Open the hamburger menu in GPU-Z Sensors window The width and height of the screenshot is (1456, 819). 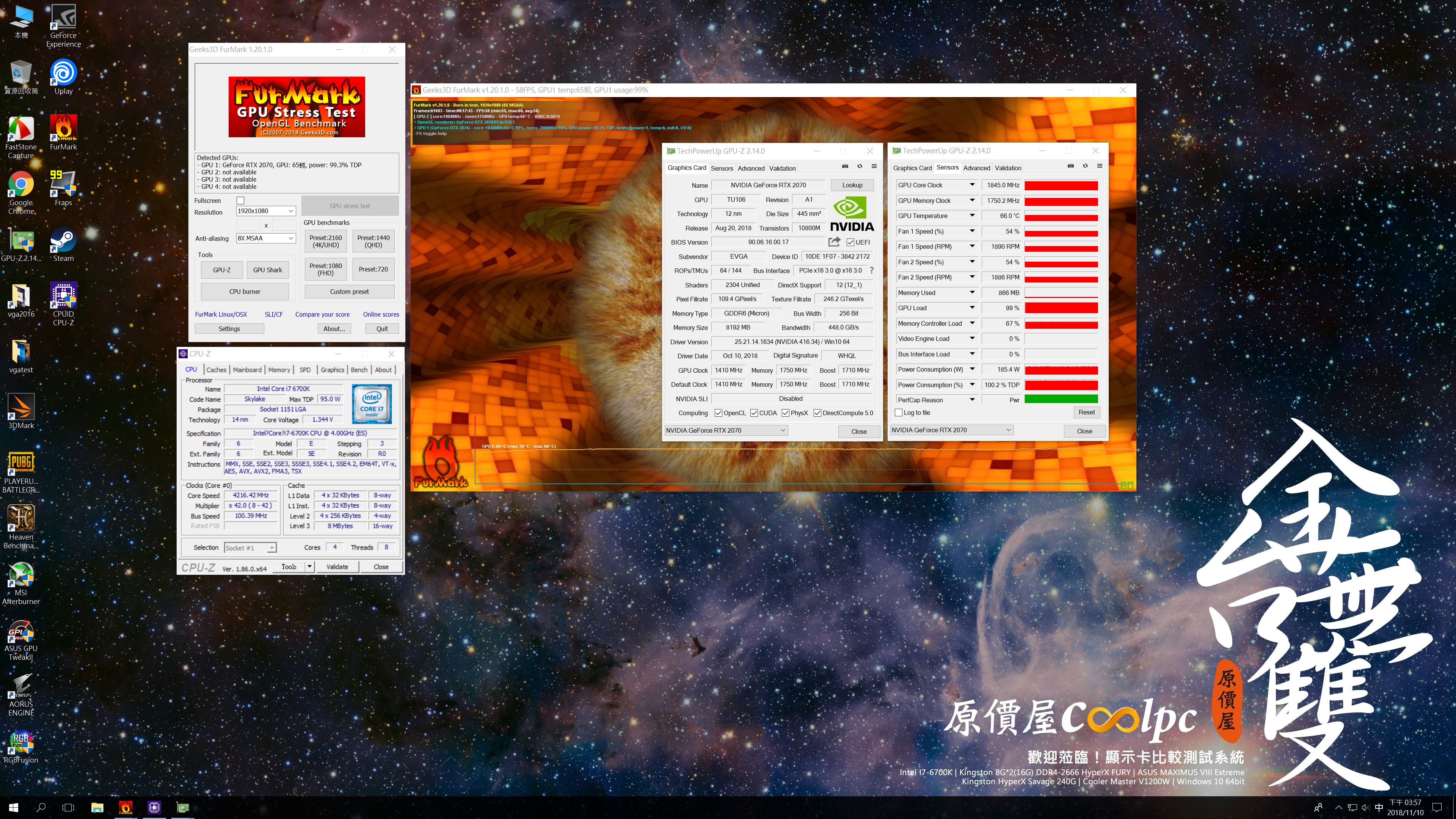pyautogui.click(x=1100, y=166)
